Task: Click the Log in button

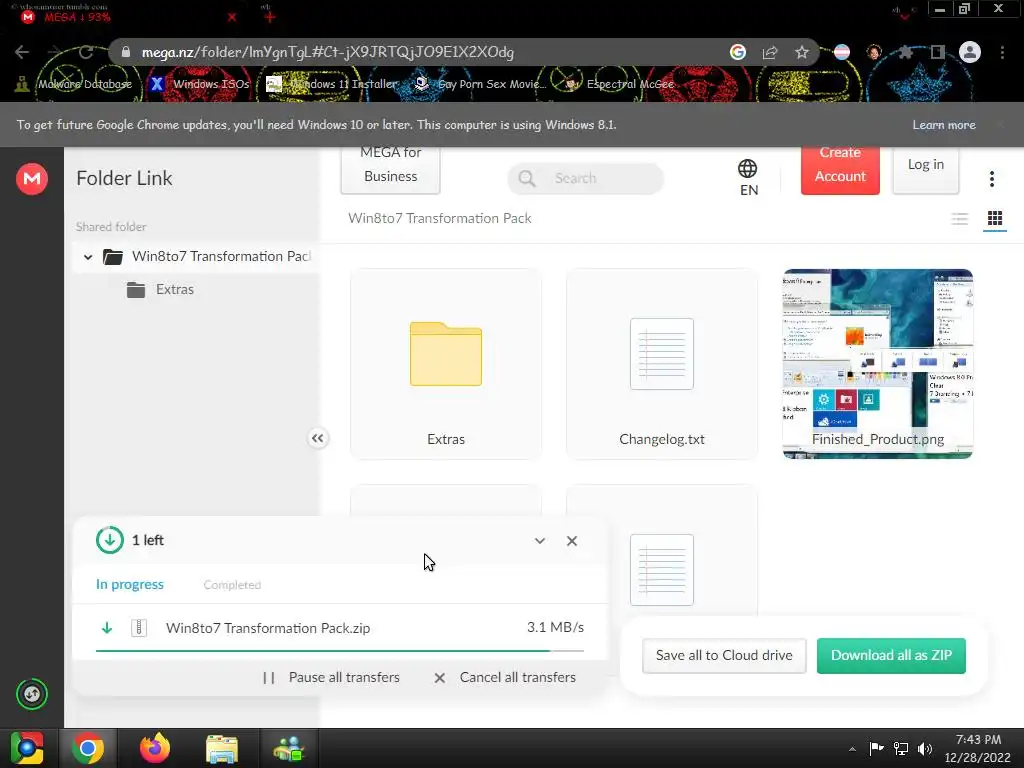Action: point(926,170)
